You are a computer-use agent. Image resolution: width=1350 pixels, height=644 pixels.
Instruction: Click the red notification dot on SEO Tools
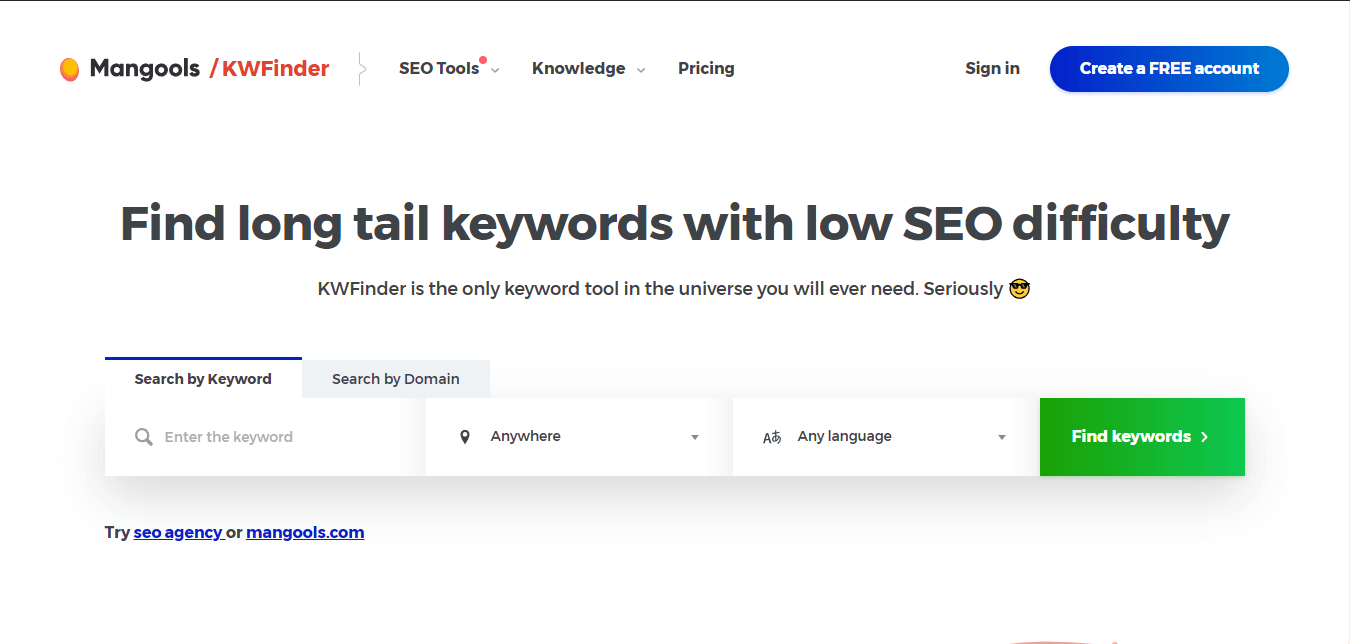click(483, 60)
